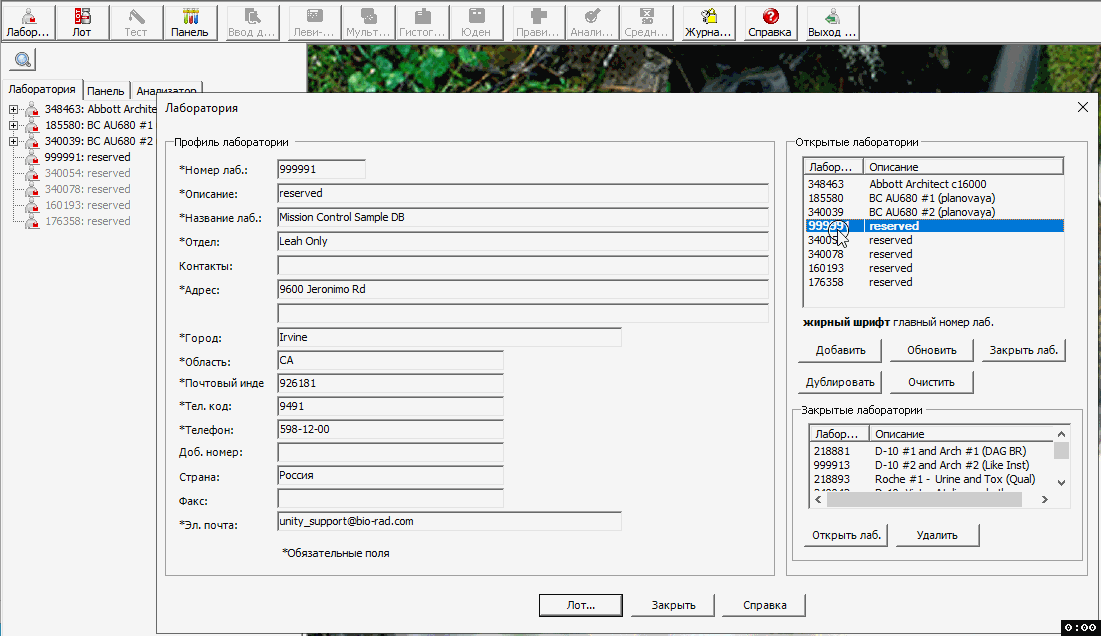Select closed lab row 218881 D-10 #1
The height and width of the screenshot is (636, 1101).
pyautogui.click(x=930, y=451)
